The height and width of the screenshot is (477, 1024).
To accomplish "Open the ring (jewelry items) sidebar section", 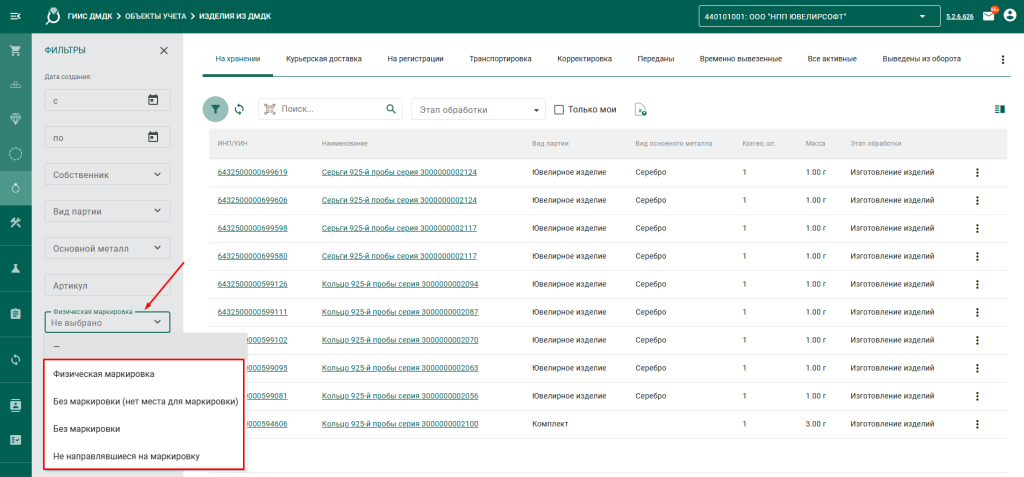I will click(x=16, y=188).
